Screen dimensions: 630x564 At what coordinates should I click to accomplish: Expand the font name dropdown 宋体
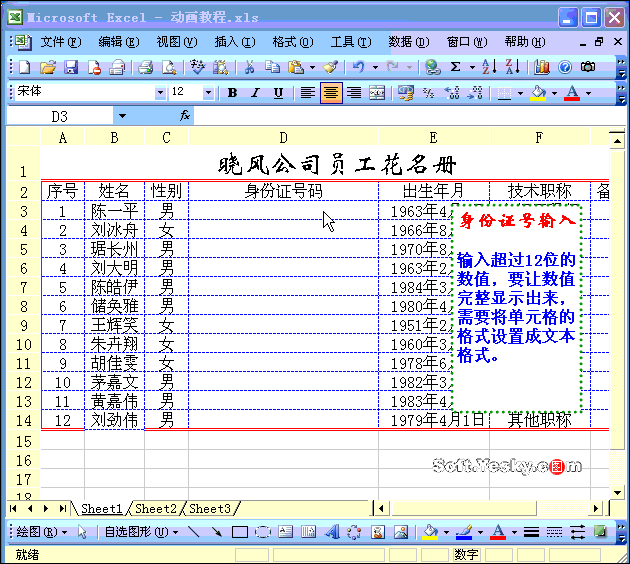(161, 93)
